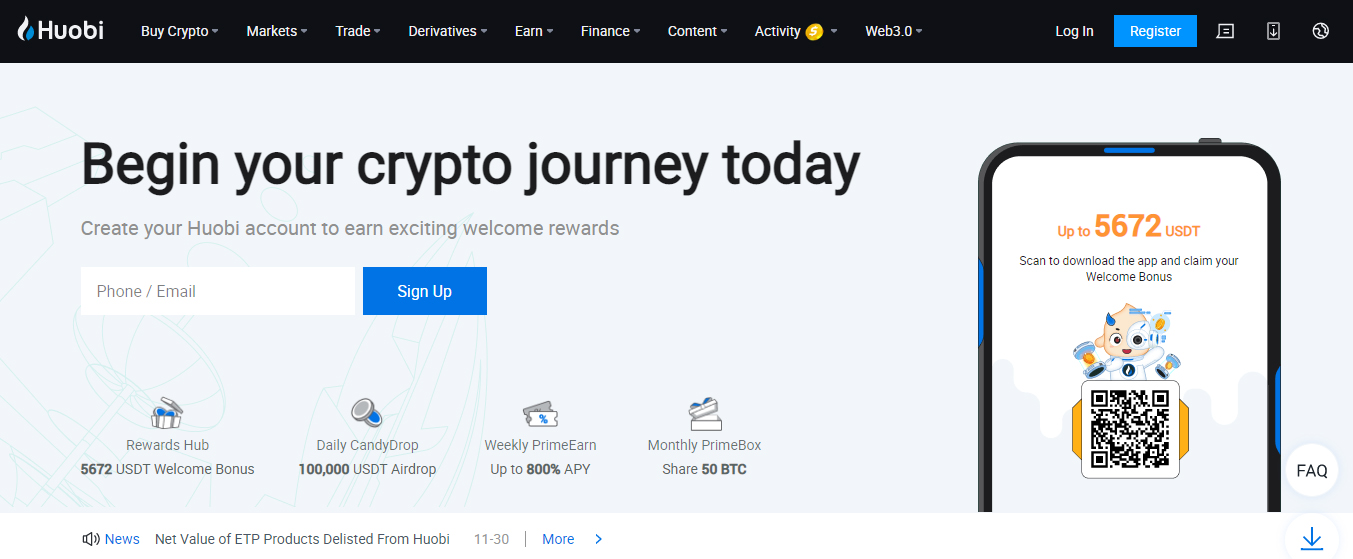This screenshot has width=1353, height=559.
Task: Expand the Web3.0 dropdown
Action: pos(894,31)
